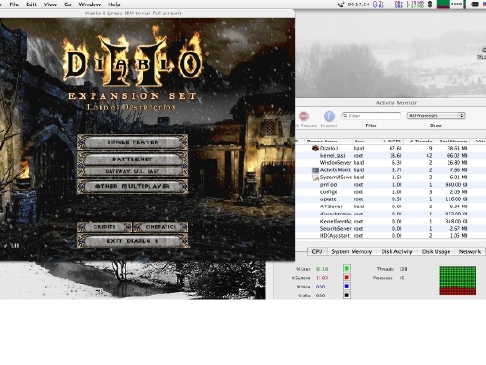
Task: Click the red % System color swatch
Action: 347,277
